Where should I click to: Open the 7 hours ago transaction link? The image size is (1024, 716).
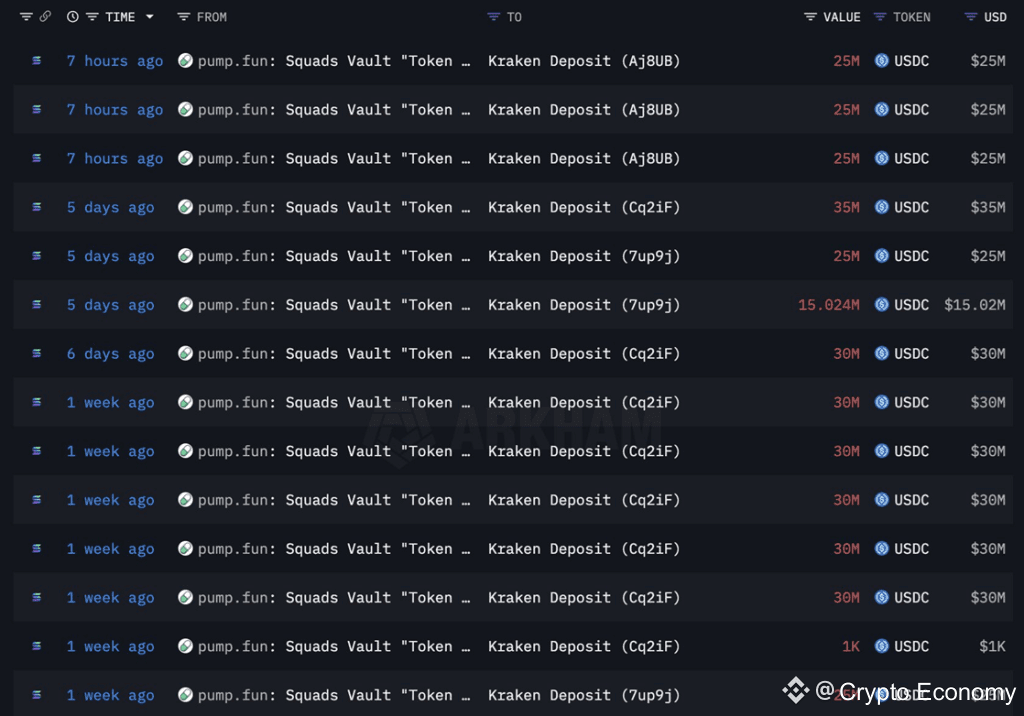(x=114, y=61)
